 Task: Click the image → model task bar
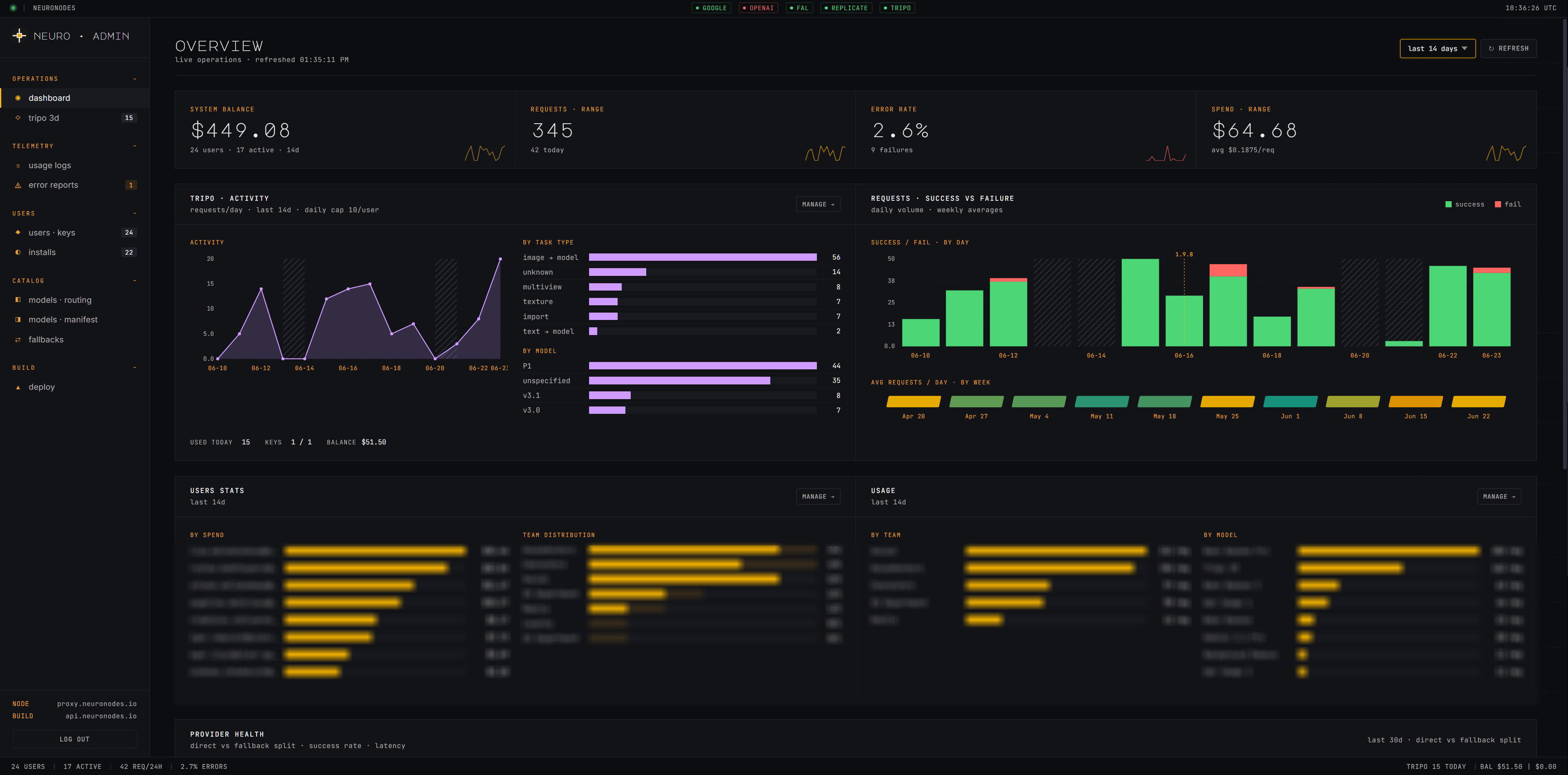[703, 258]
